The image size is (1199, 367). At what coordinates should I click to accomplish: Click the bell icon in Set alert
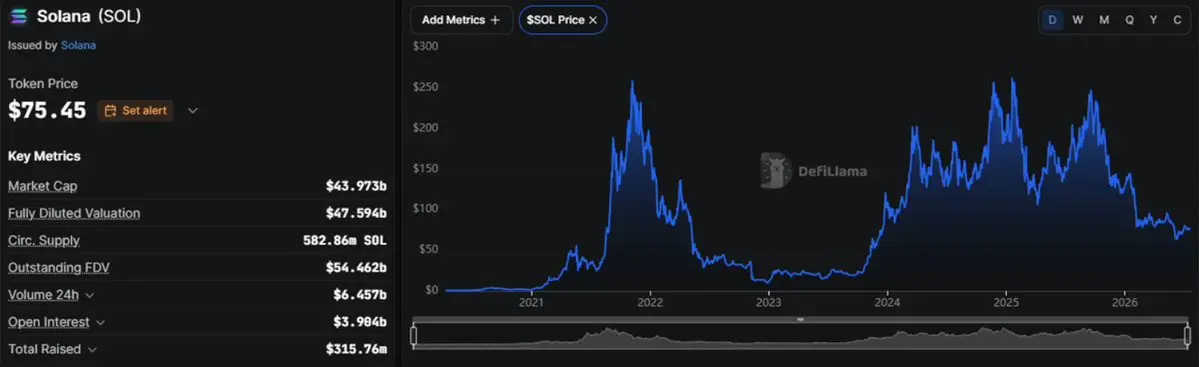pyautogui.click(x=110, y=111)
